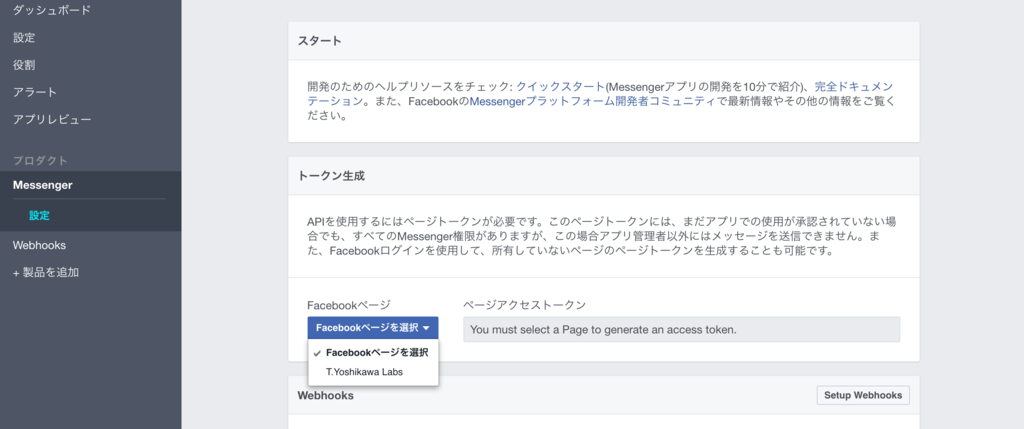Screen dimensions: 1024x429
Task: Go to 役割 in the sidebar
Action: point(24,65)
